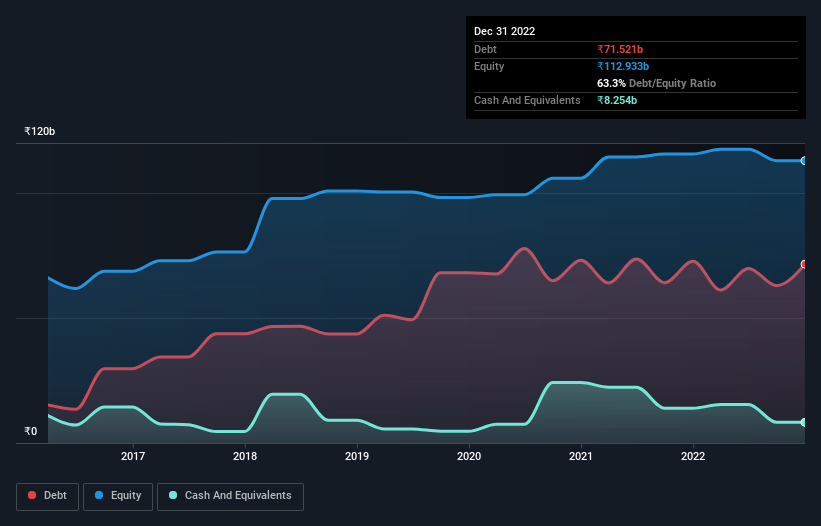Click the ₹8.254b cash value
Viewport: 821px width, 526px height.
coord(617,100)
